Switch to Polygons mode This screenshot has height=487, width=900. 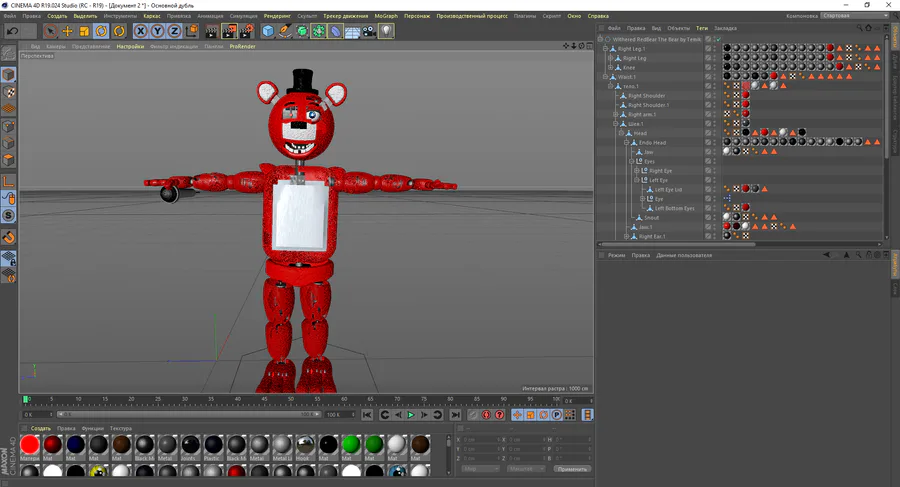pos(9,160)
